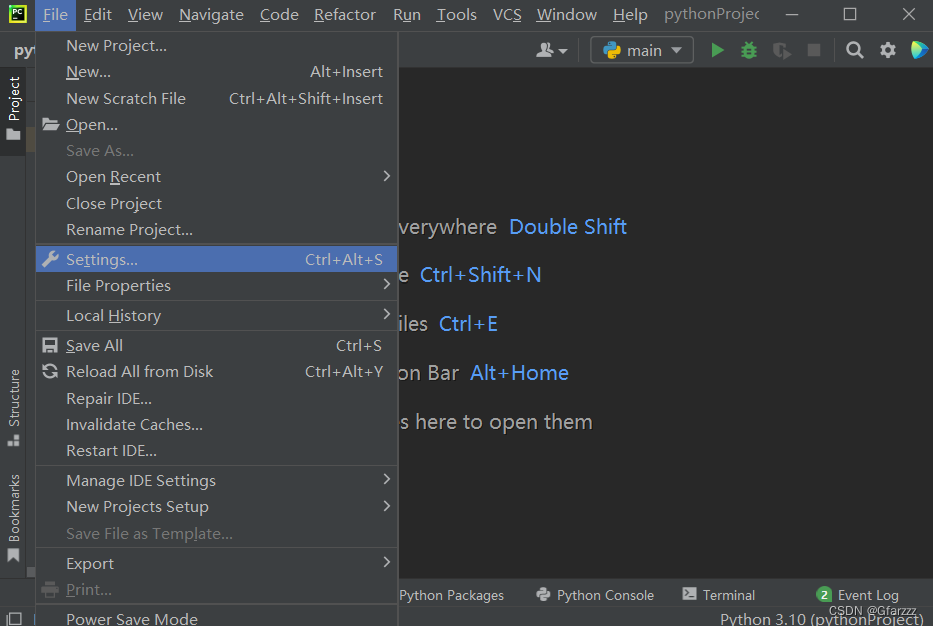
Task: Open the Edit menu
Action: pyautogui.click(x=98, y=15)
